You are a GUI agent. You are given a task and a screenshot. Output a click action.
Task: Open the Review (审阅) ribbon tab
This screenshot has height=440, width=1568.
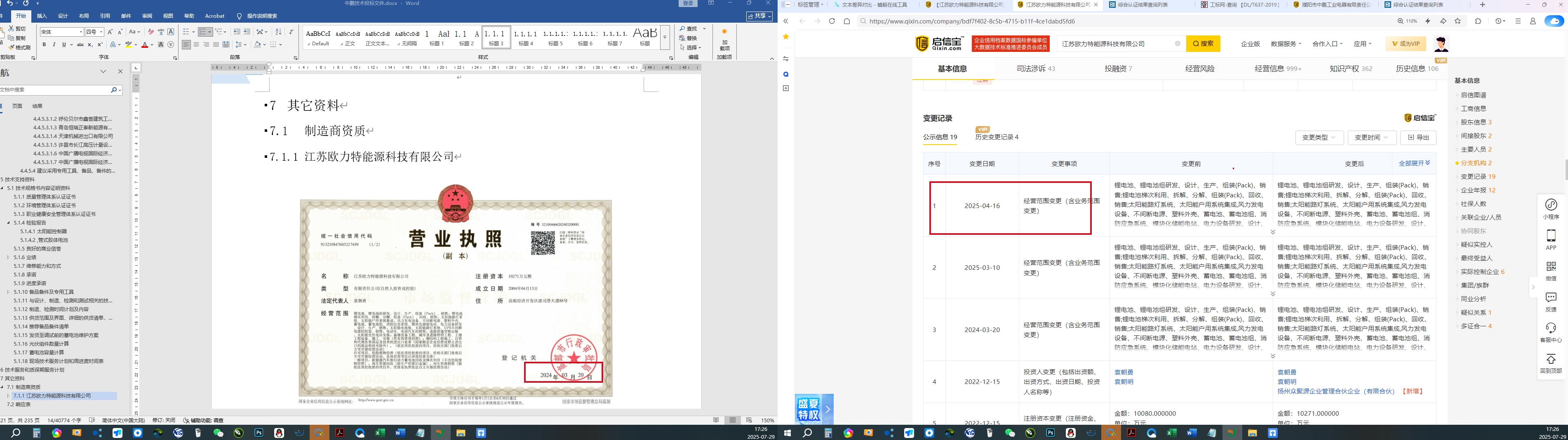pyautogui.click(x=147, y=16)
